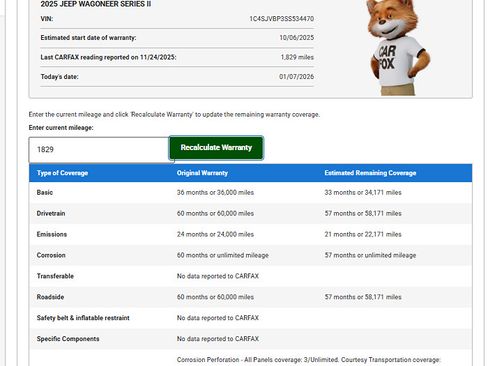Viewport: 488px width, 366px height.
Task: Click the Basic coverage row label
Action: [45, 192]
